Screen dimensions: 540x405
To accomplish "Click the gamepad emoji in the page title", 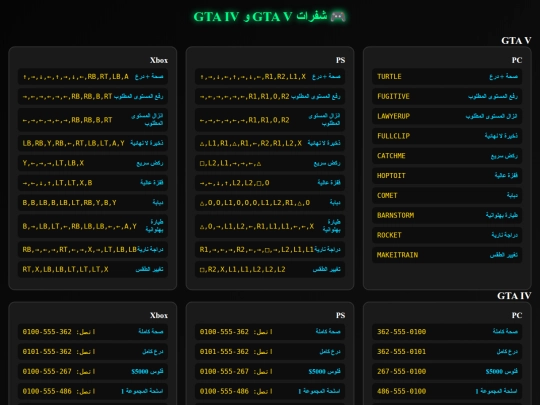I will [338, 16].
